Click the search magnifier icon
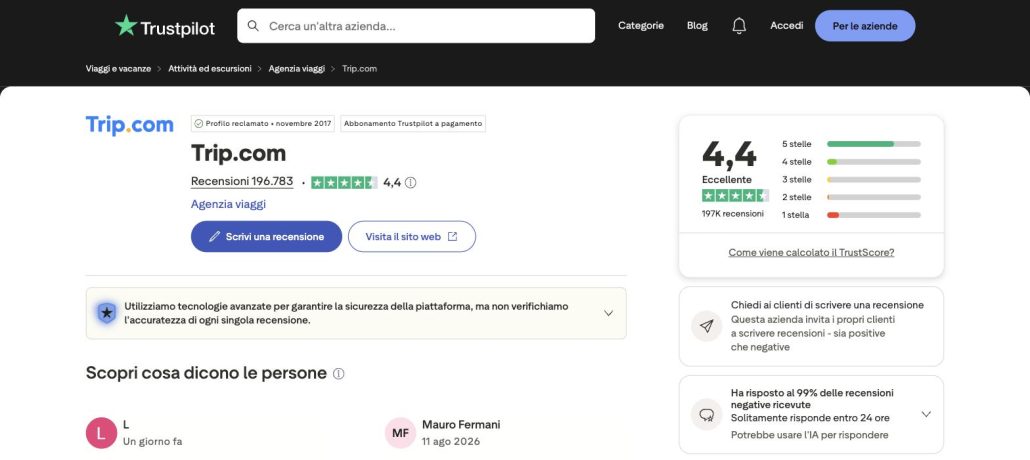Image resolution: width=1030 pixels, height=460 pixels. point(253,26)
